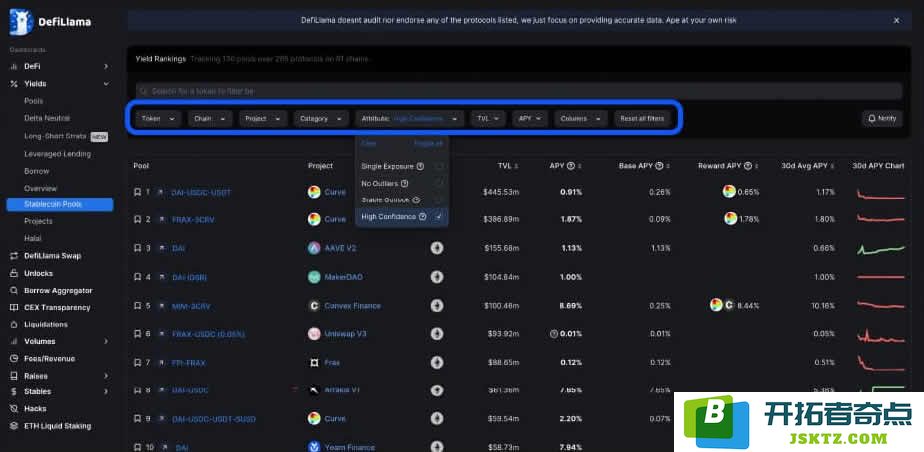The height and width of the screenshot is (452, 924).
Task: Uncheck High Confidence attribute
Action: click(x=439, y=217)
